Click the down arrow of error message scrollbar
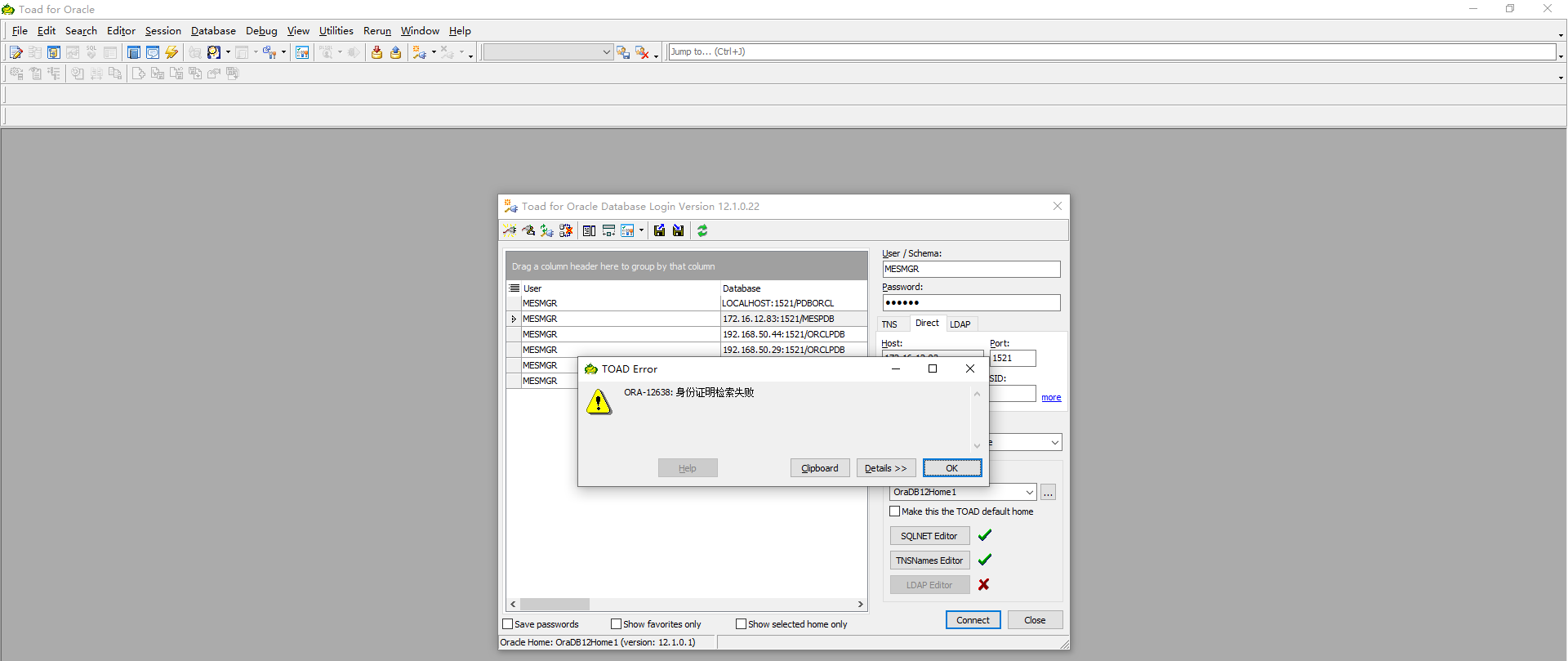 [x=977, y=446]
